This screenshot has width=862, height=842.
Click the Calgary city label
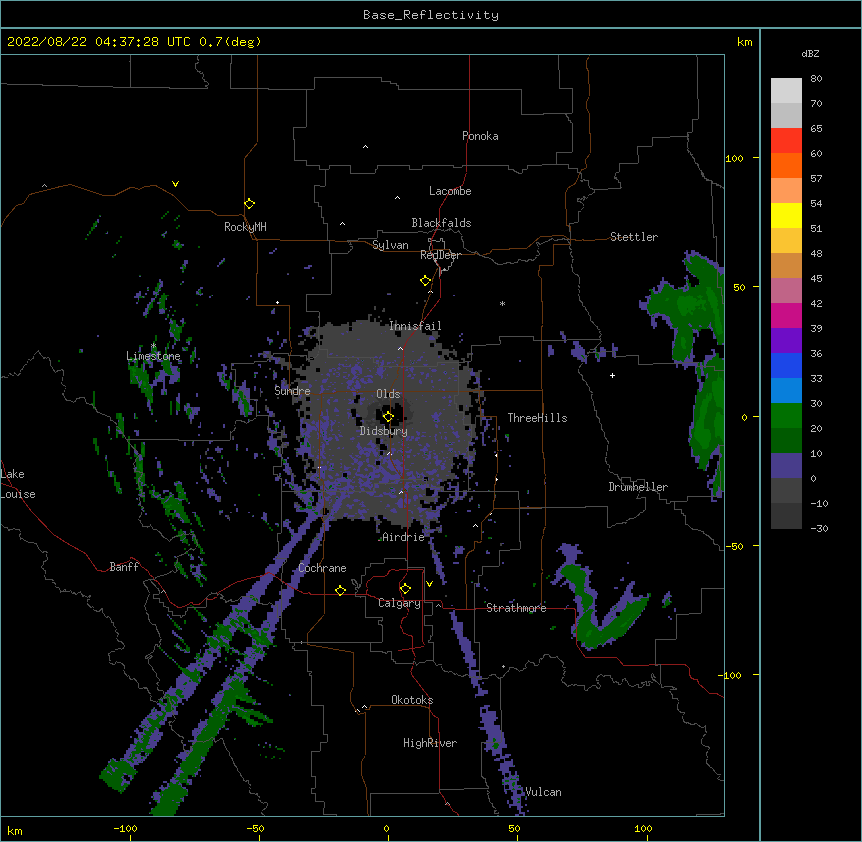[x=399, y=603]
